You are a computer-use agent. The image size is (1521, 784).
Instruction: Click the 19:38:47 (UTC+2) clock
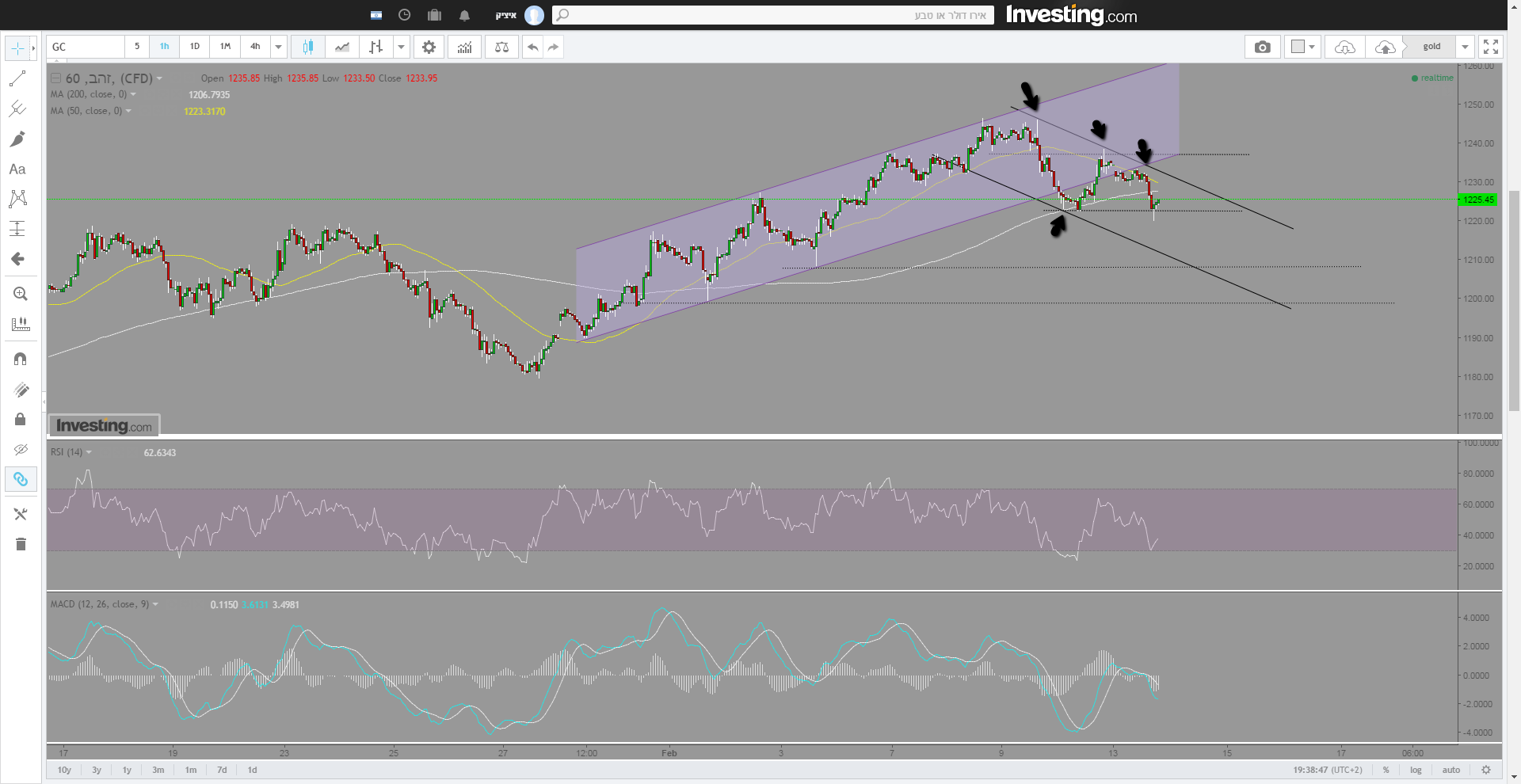pos(1328,770)
